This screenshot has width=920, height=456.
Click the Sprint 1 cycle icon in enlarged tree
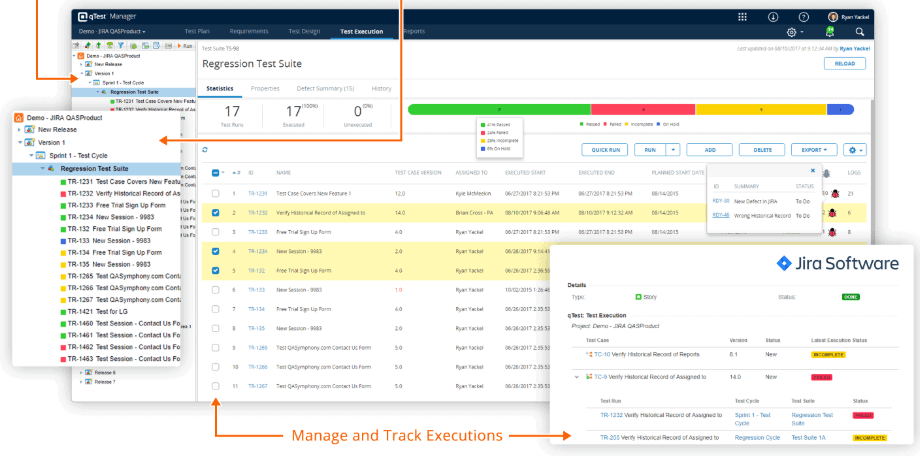(x=41, y=156)
